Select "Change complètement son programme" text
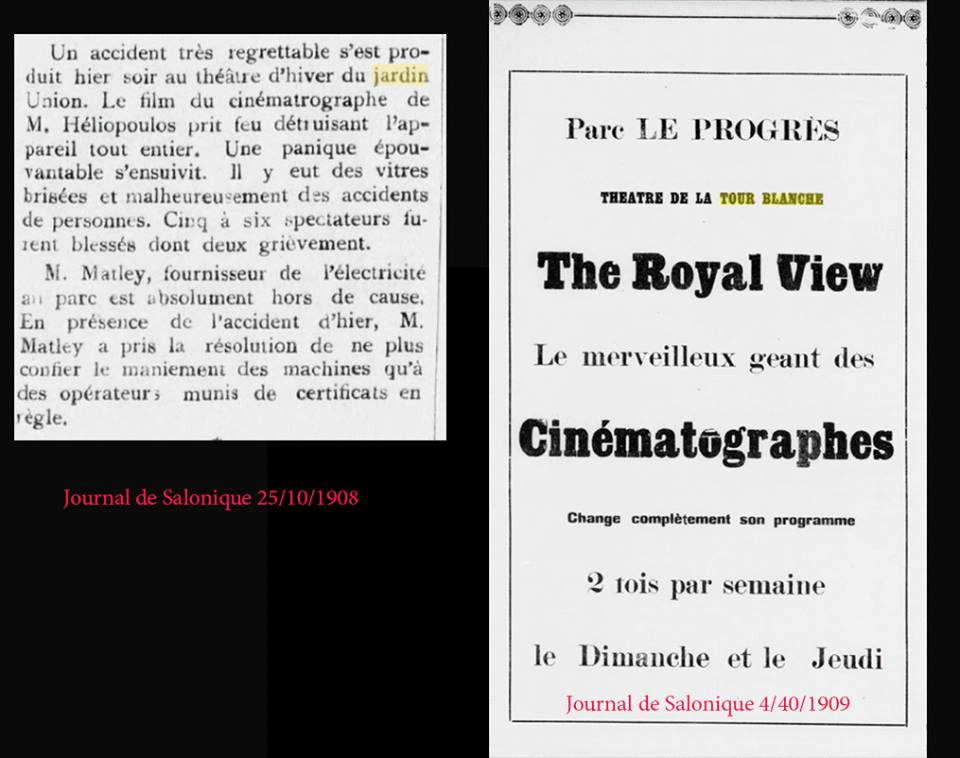 tap(711, 519)
